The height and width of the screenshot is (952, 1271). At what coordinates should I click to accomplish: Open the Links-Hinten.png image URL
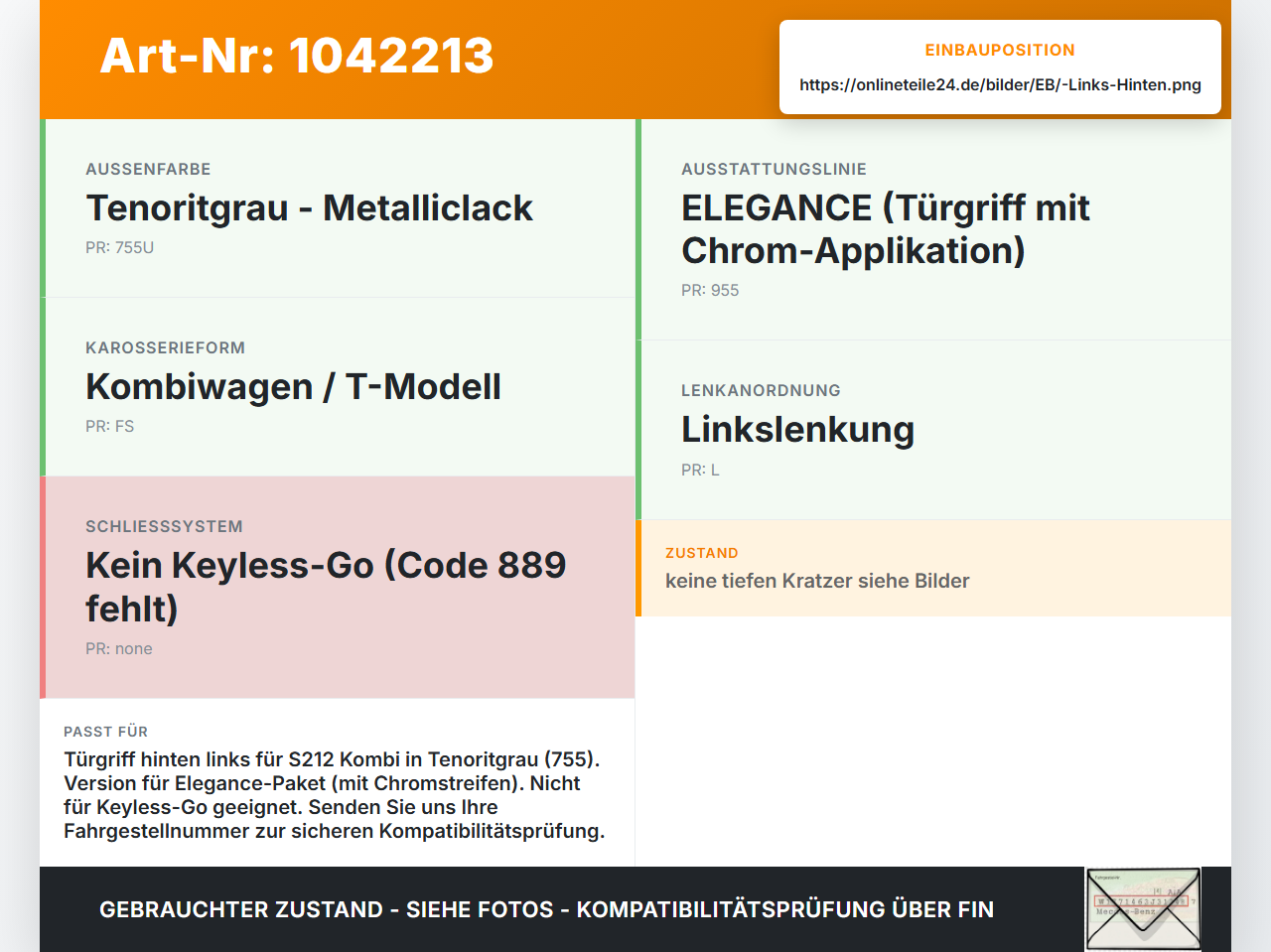[x=1000, y=84]
